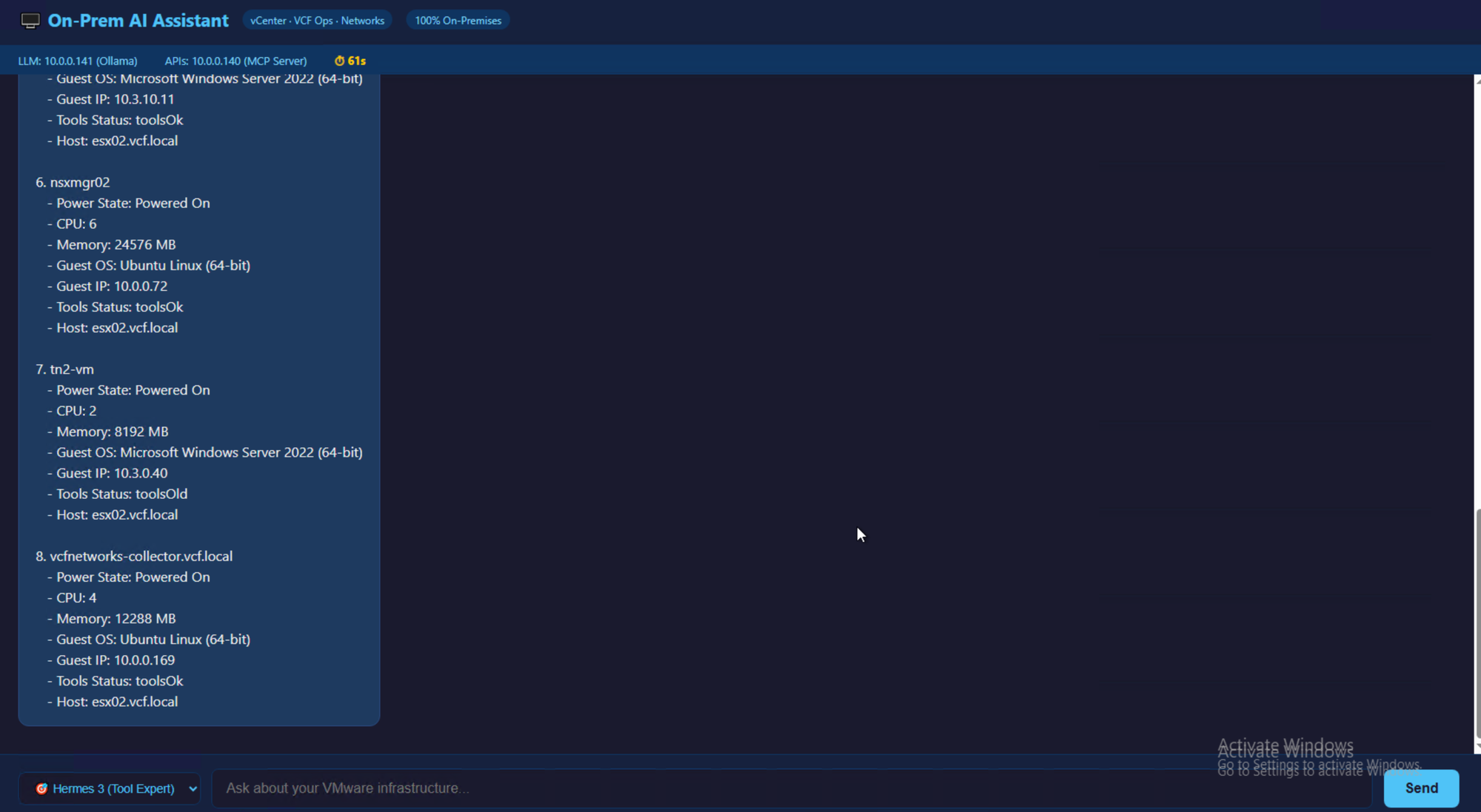Click 'Host: esx02.vcf.local' under vcfnetworks-collector

pyautogui.click(x=113, y=701)
